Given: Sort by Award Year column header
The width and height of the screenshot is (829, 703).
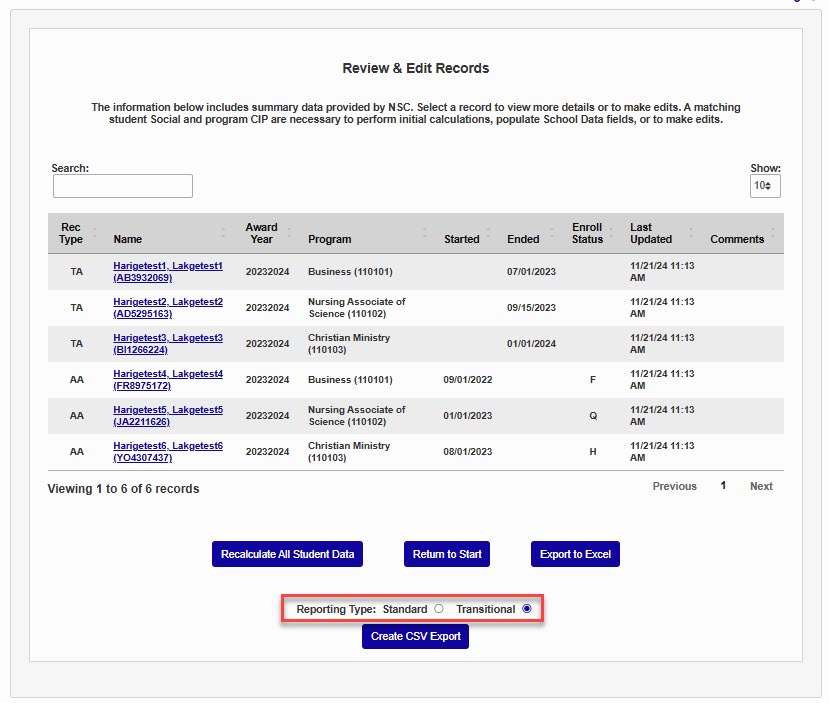Looking at the screenshot, I should tap(262, 233).
